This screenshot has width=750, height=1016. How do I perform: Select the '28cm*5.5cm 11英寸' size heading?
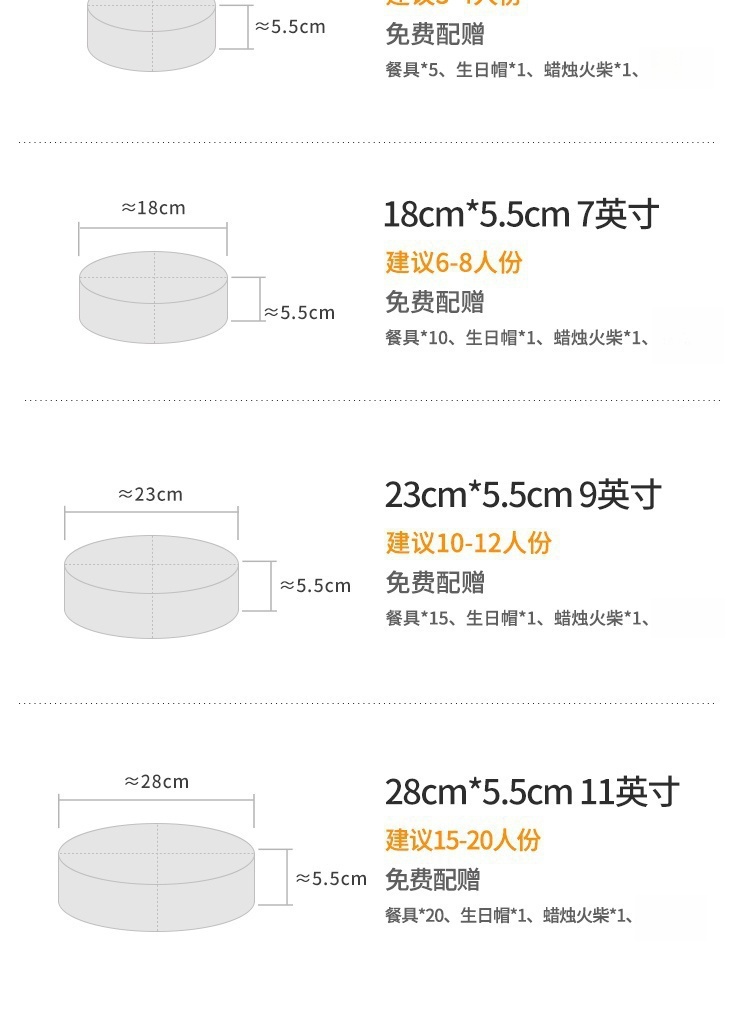coord(532,792)
